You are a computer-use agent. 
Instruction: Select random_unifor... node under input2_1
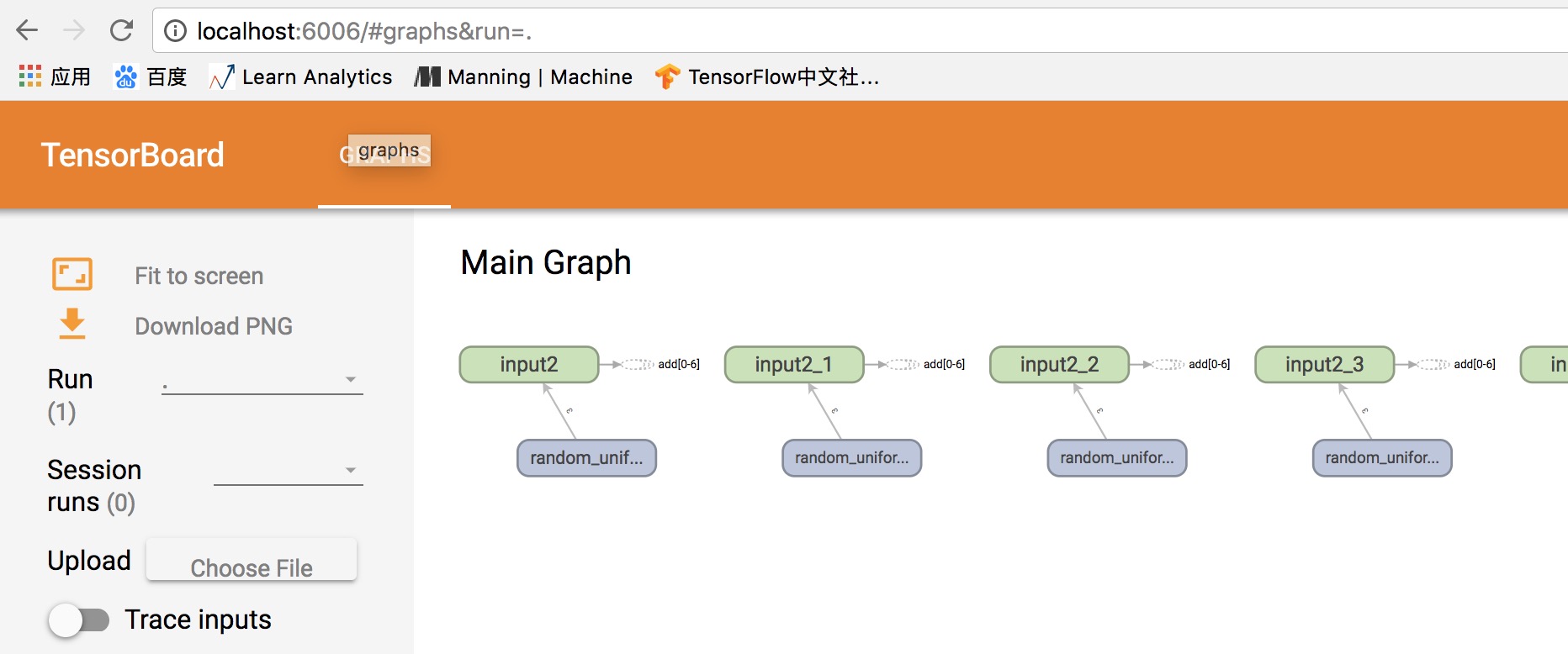[x=852, y=458]
